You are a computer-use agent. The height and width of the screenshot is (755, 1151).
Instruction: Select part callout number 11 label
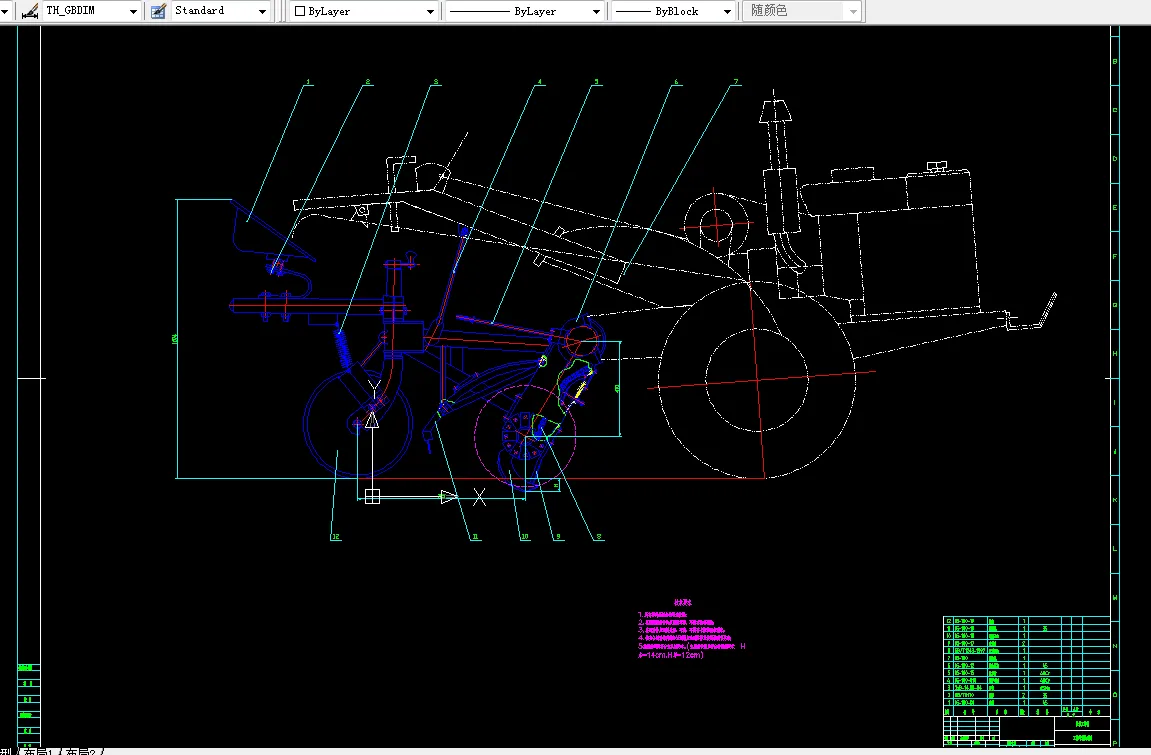pos(475,537)
